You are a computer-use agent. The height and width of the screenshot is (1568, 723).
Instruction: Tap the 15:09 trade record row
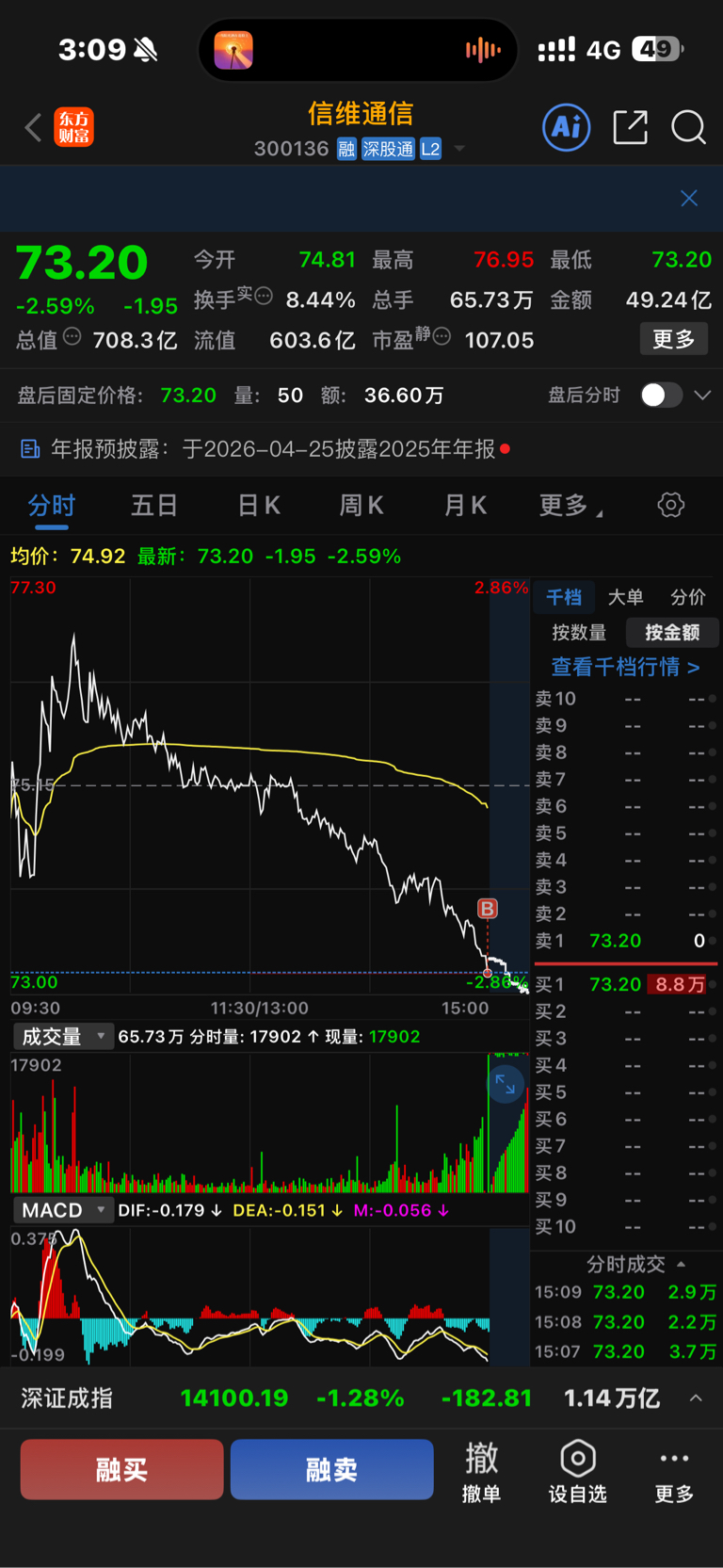[x=625, y=1292]
